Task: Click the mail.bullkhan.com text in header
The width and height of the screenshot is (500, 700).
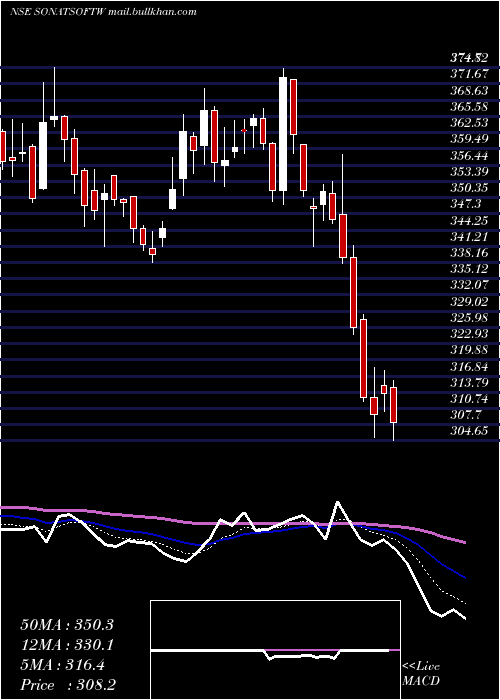Action: point(152,12)
